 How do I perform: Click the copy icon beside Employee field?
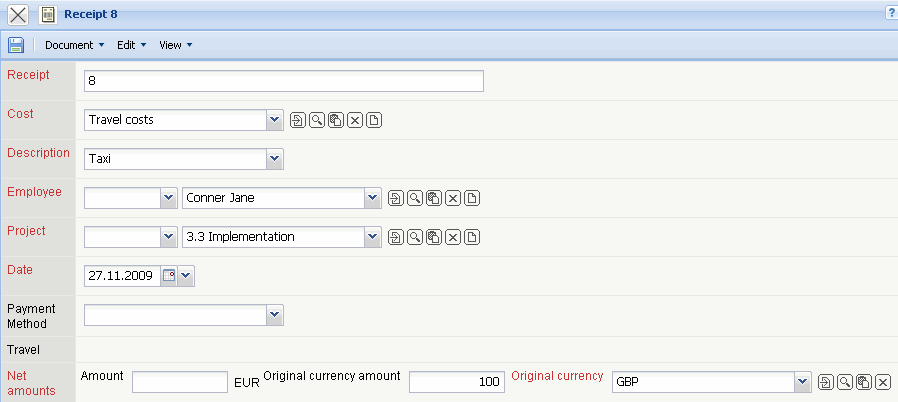tap(434, 198)
